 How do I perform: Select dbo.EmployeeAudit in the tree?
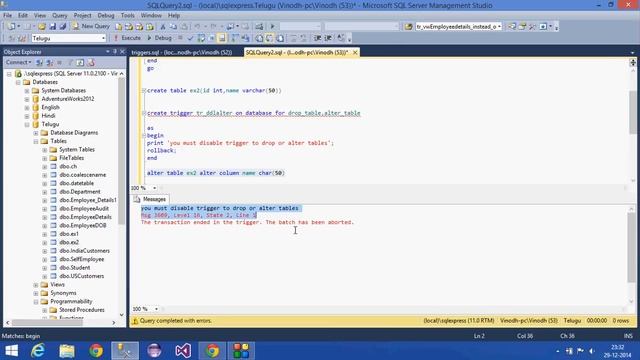tap(84, 209)
